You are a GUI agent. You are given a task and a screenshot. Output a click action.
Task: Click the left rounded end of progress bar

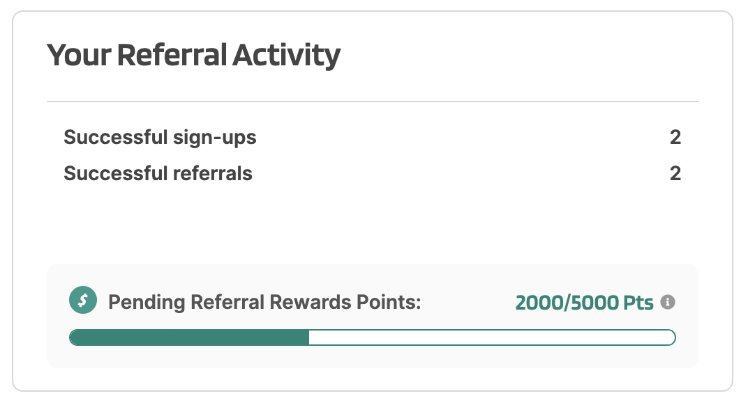click(75, 337)
